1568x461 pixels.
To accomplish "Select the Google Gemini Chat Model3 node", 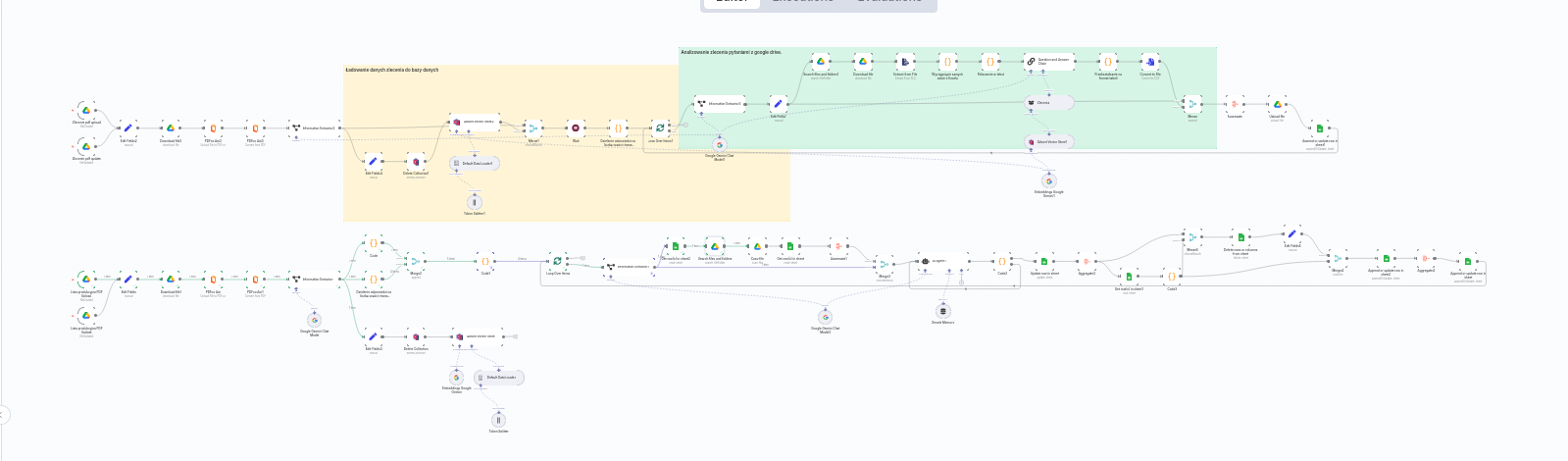I will [x=719, y=144].
